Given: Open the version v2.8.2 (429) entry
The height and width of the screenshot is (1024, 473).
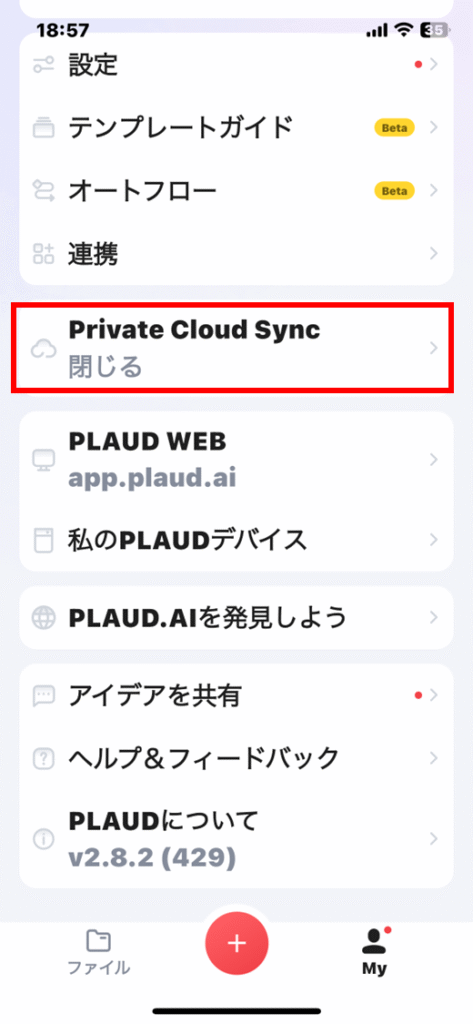Looking at the screenshot, I should [x=152, y=858].
